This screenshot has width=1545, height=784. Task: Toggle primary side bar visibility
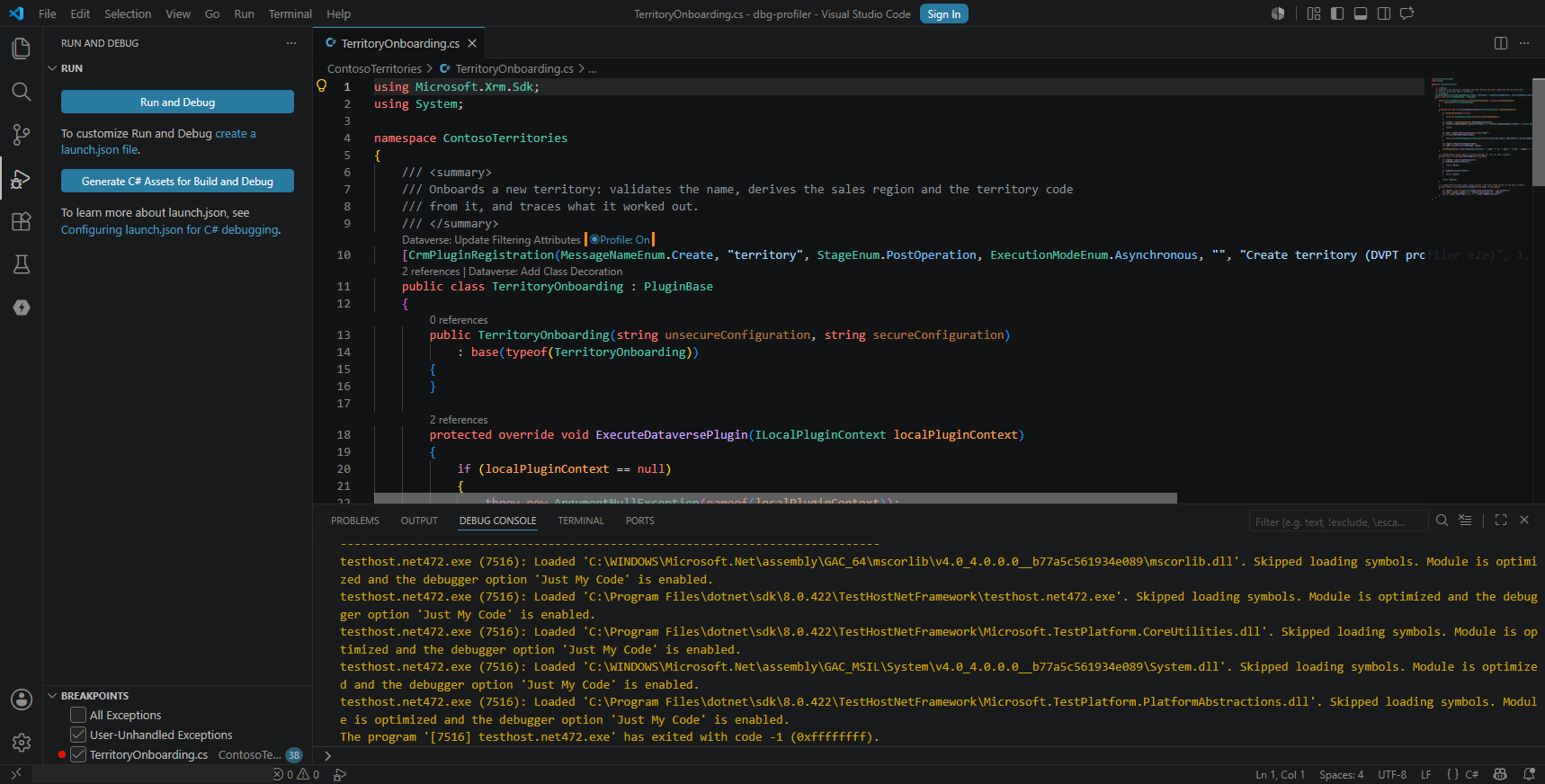pos(1337,13)
